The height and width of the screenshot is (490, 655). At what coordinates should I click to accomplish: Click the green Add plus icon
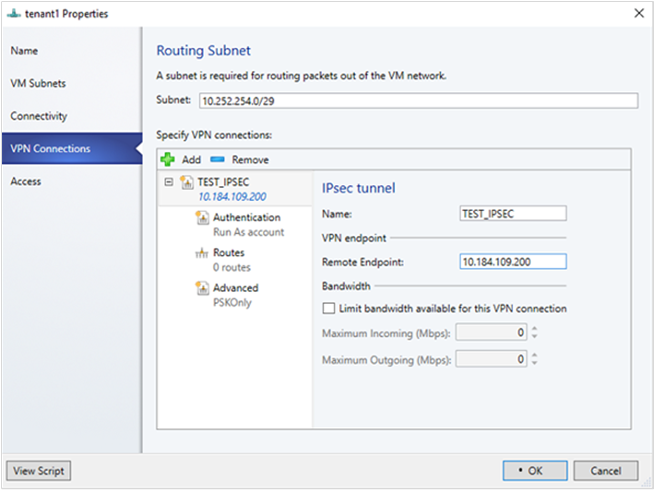click(168, 160)
